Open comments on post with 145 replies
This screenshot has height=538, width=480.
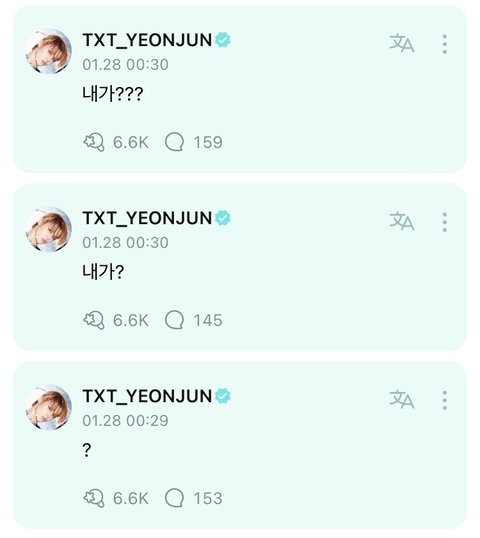175,320
